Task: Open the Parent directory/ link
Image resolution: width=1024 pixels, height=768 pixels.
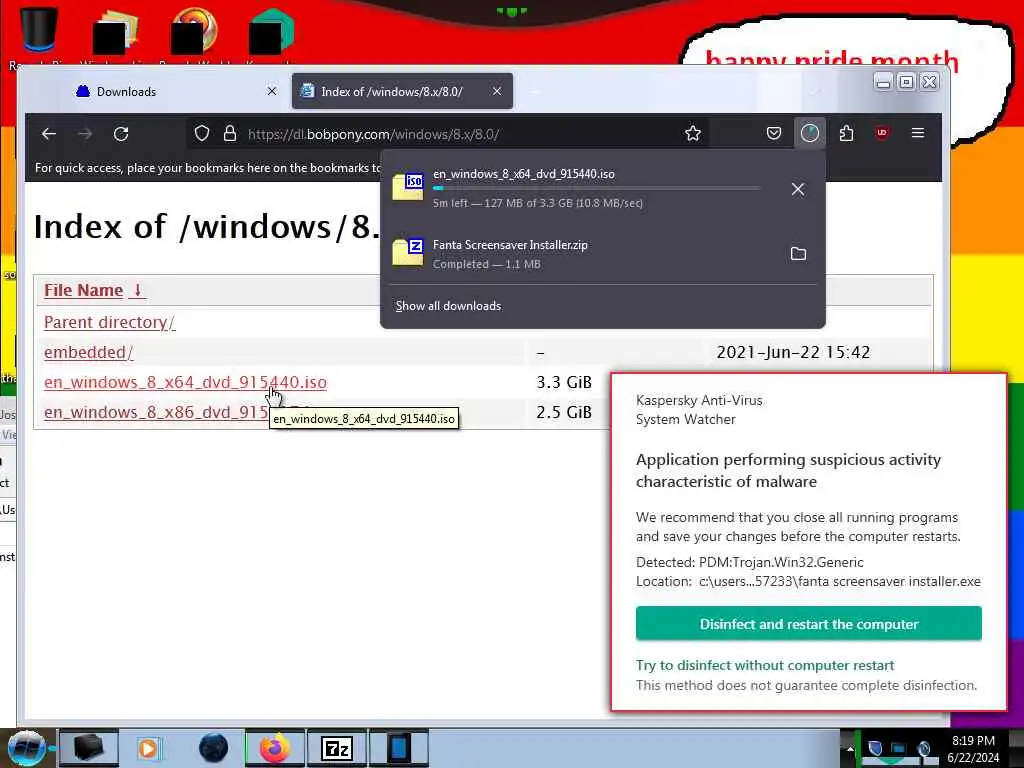Action: 109,322
